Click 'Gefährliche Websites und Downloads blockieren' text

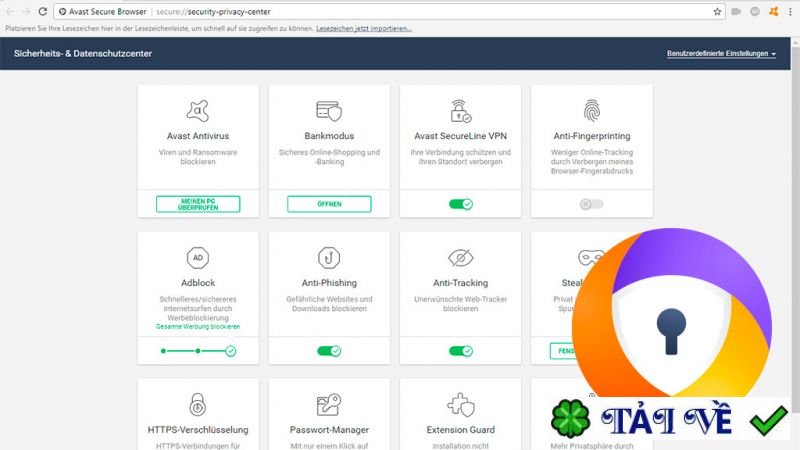(x=329, y=304)
